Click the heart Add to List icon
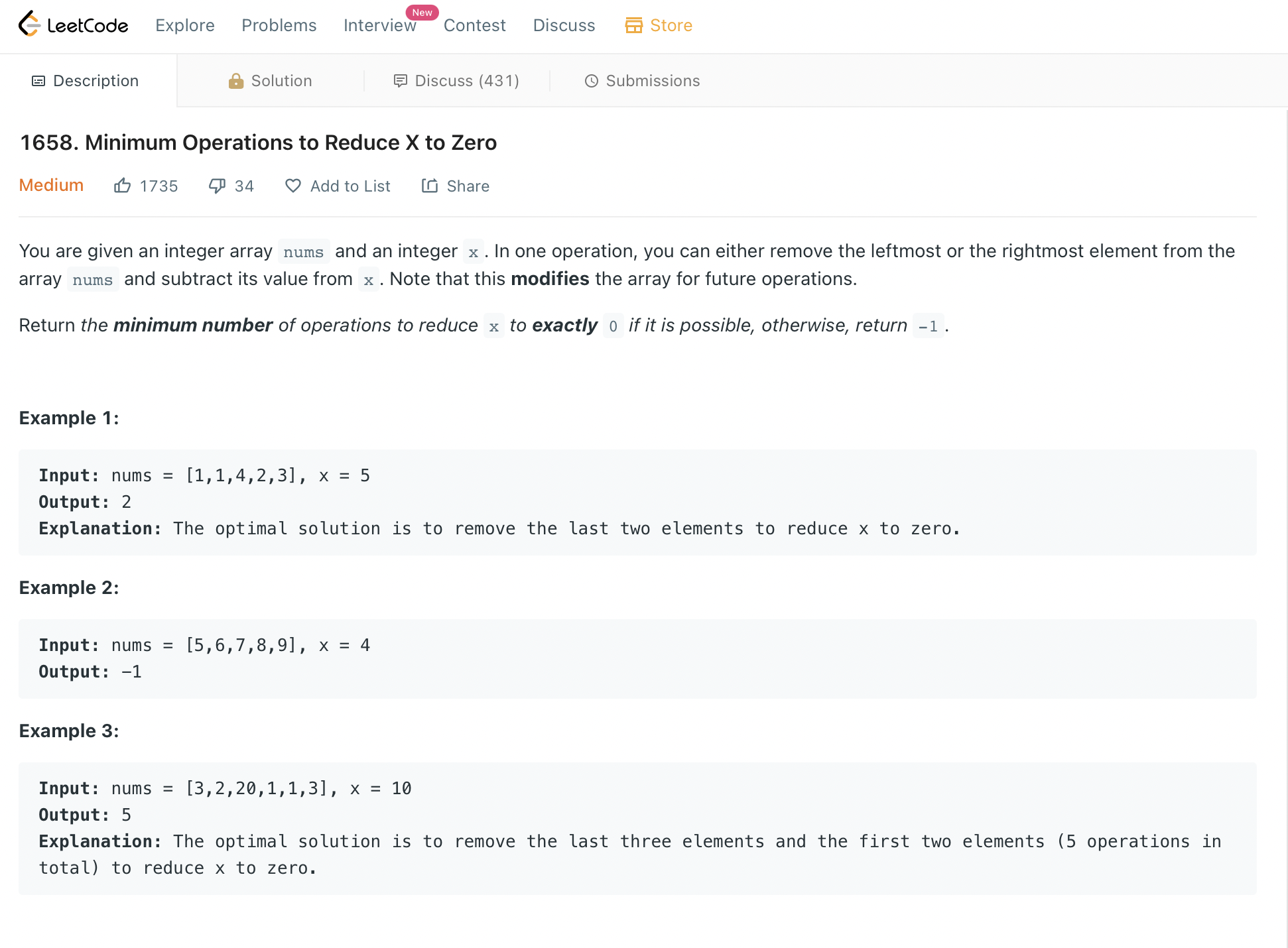The height and width of the screenshot is (948, 1288). coord(292,186)
